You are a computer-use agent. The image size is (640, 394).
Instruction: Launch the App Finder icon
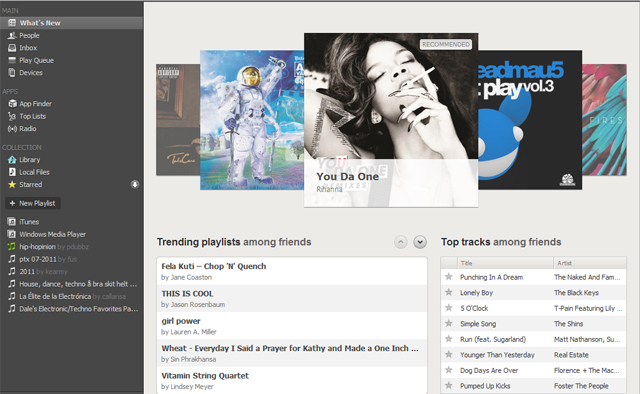pos(12,104)
